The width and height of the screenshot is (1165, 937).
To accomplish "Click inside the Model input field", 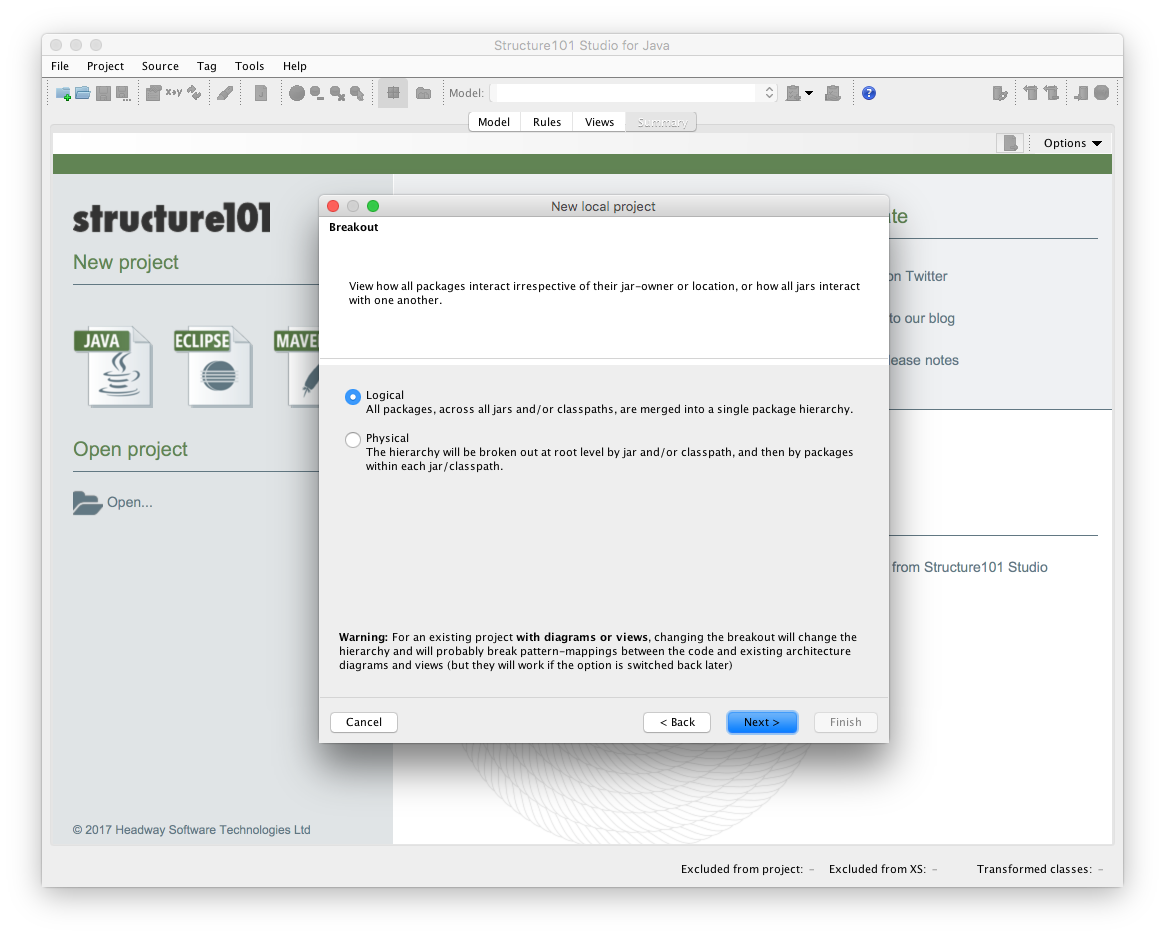I will coord(626,93).
